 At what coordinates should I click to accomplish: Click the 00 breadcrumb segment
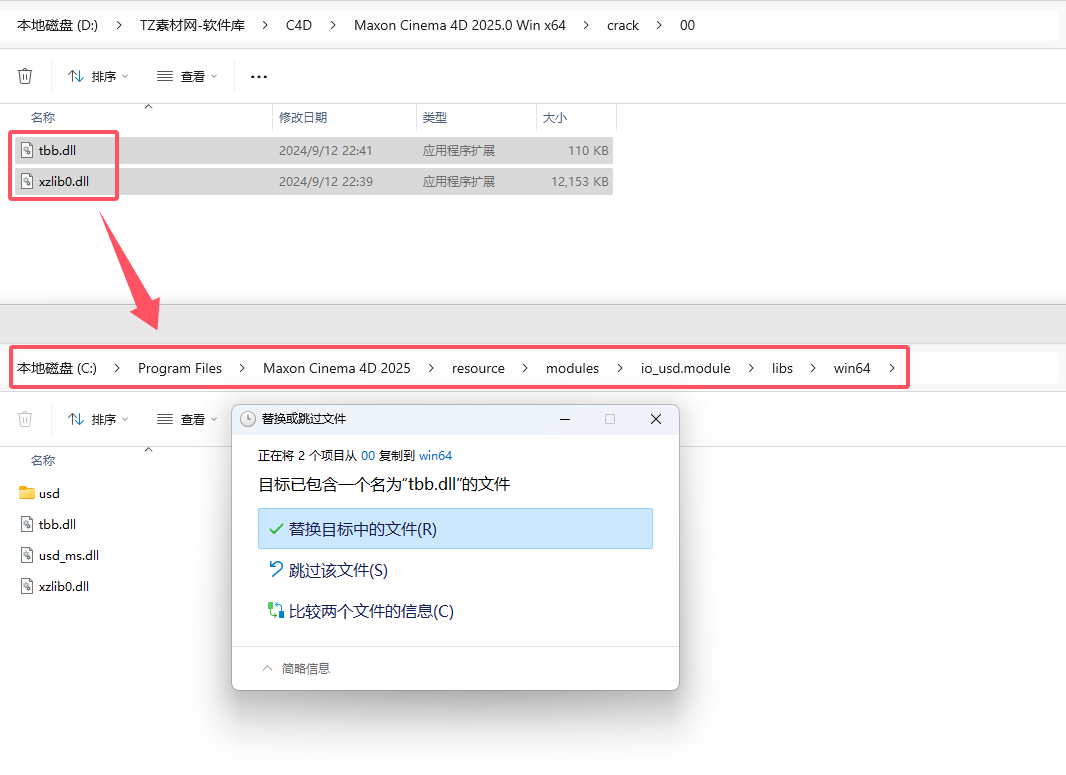(687, 25)
